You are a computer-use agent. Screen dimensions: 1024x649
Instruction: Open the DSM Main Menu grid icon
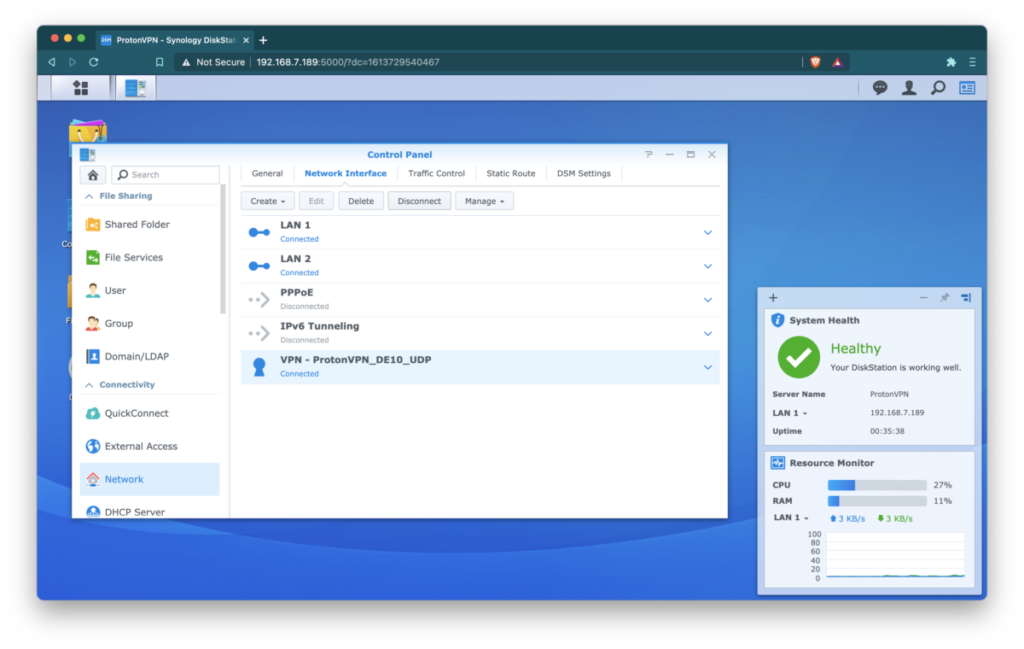click(x=80, y=87)
